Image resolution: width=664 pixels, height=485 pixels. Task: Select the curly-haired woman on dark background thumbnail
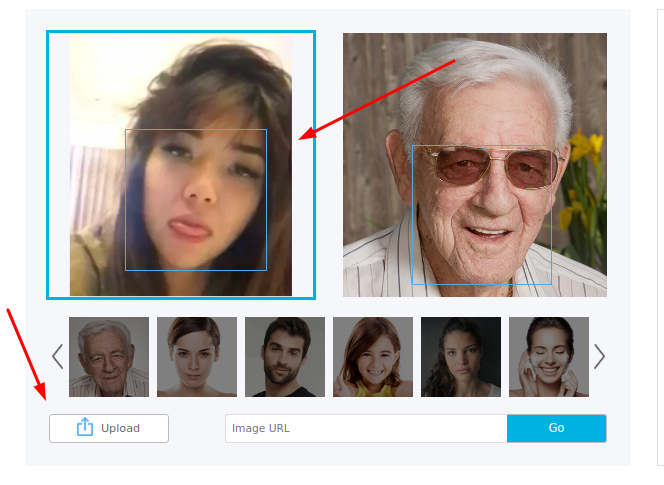461,357
